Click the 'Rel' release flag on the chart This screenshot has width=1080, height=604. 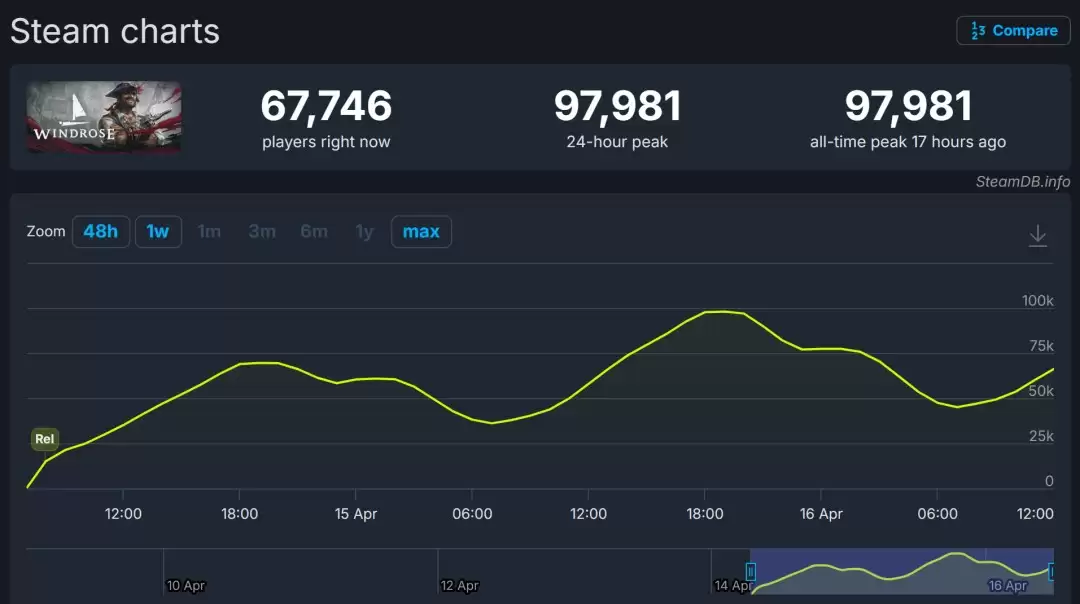click(x=44, y=438)
